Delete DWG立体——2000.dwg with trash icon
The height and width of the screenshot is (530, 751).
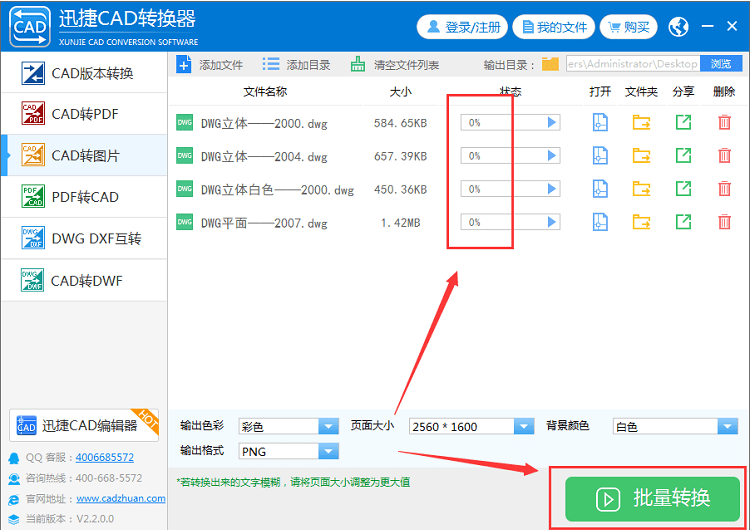tap(725, 123)
